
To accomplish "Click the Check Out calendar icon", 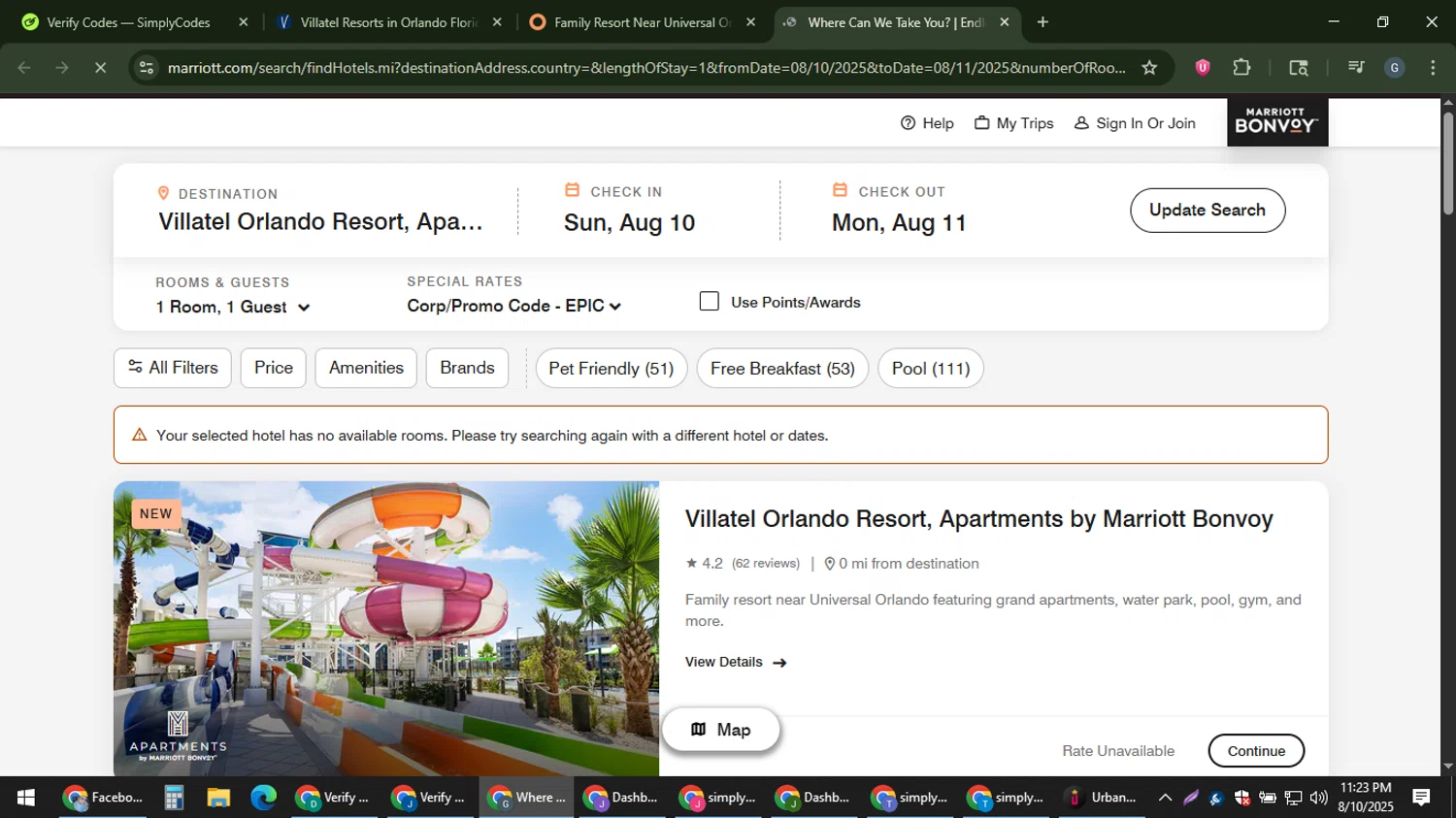I will (840, 190).
